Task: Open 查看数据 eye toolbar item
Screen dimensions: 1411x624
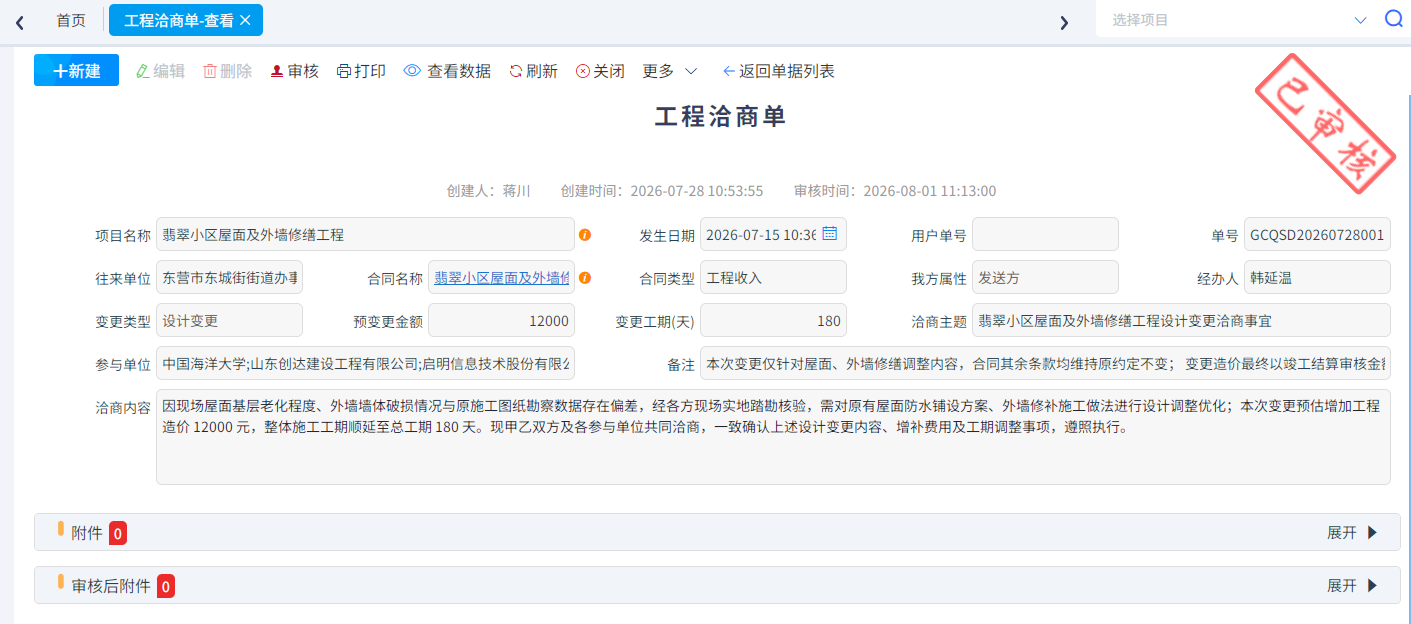Action: click(447, 71)
